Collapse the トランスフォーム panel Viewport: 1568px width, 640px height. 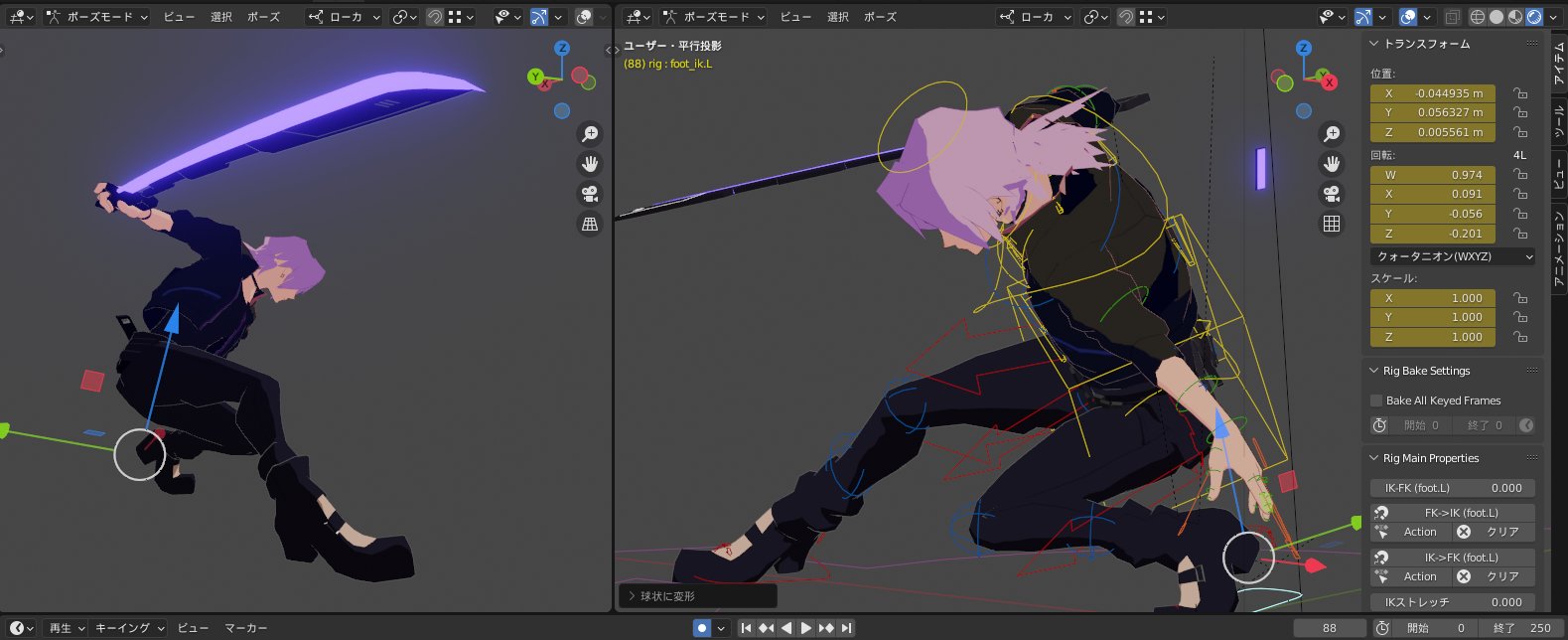click(x=1373, y=44)
